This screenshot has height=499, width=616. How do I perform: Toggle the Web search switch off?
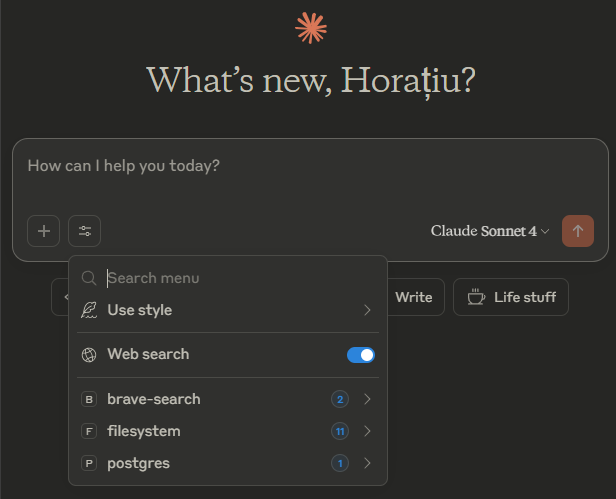[361, 354]
